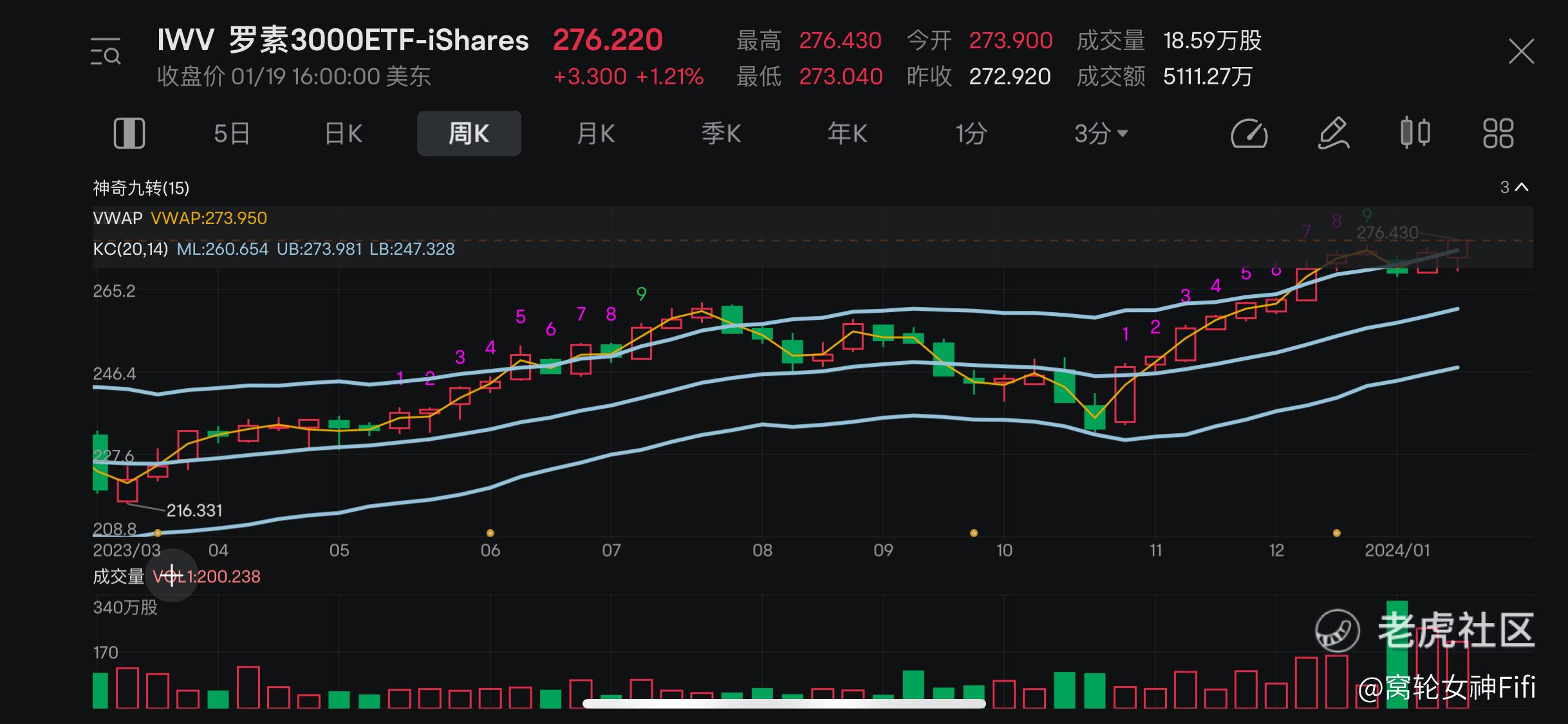Toggle the split panel layout icon
Image resolution: width=1568 pixels, height=724 pixels.
tap(129, 133)
